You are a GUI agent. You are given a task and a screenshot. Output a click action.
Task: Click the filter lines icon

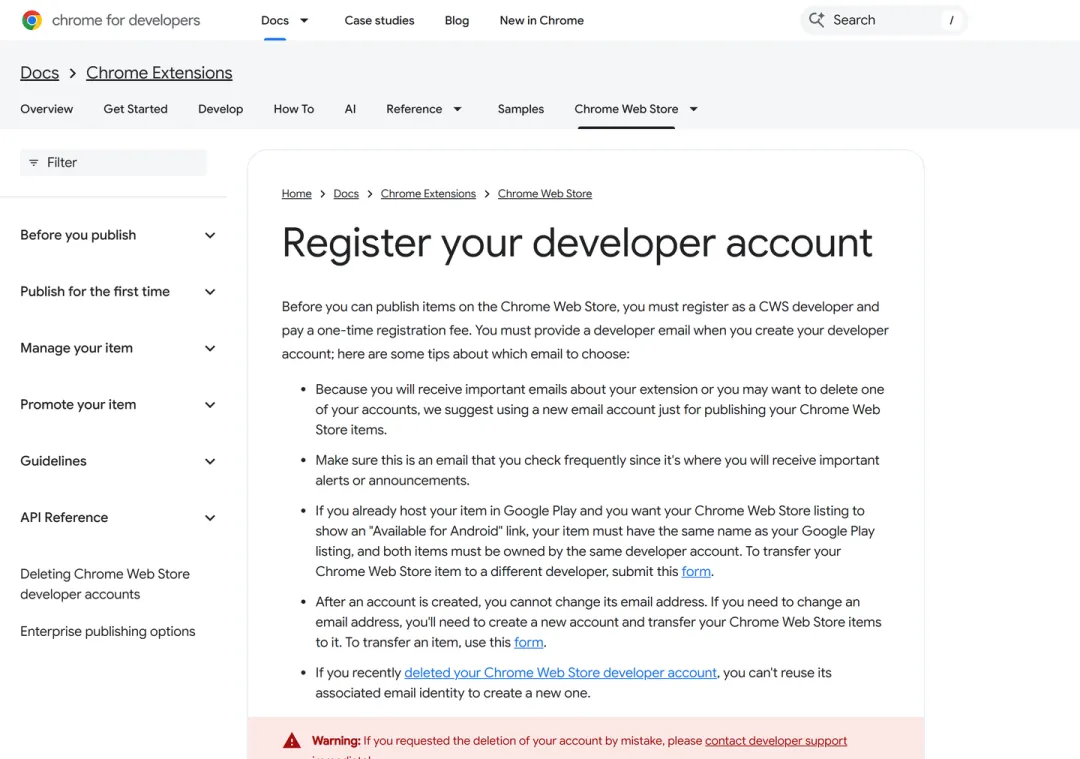click(x=34, y=163)
